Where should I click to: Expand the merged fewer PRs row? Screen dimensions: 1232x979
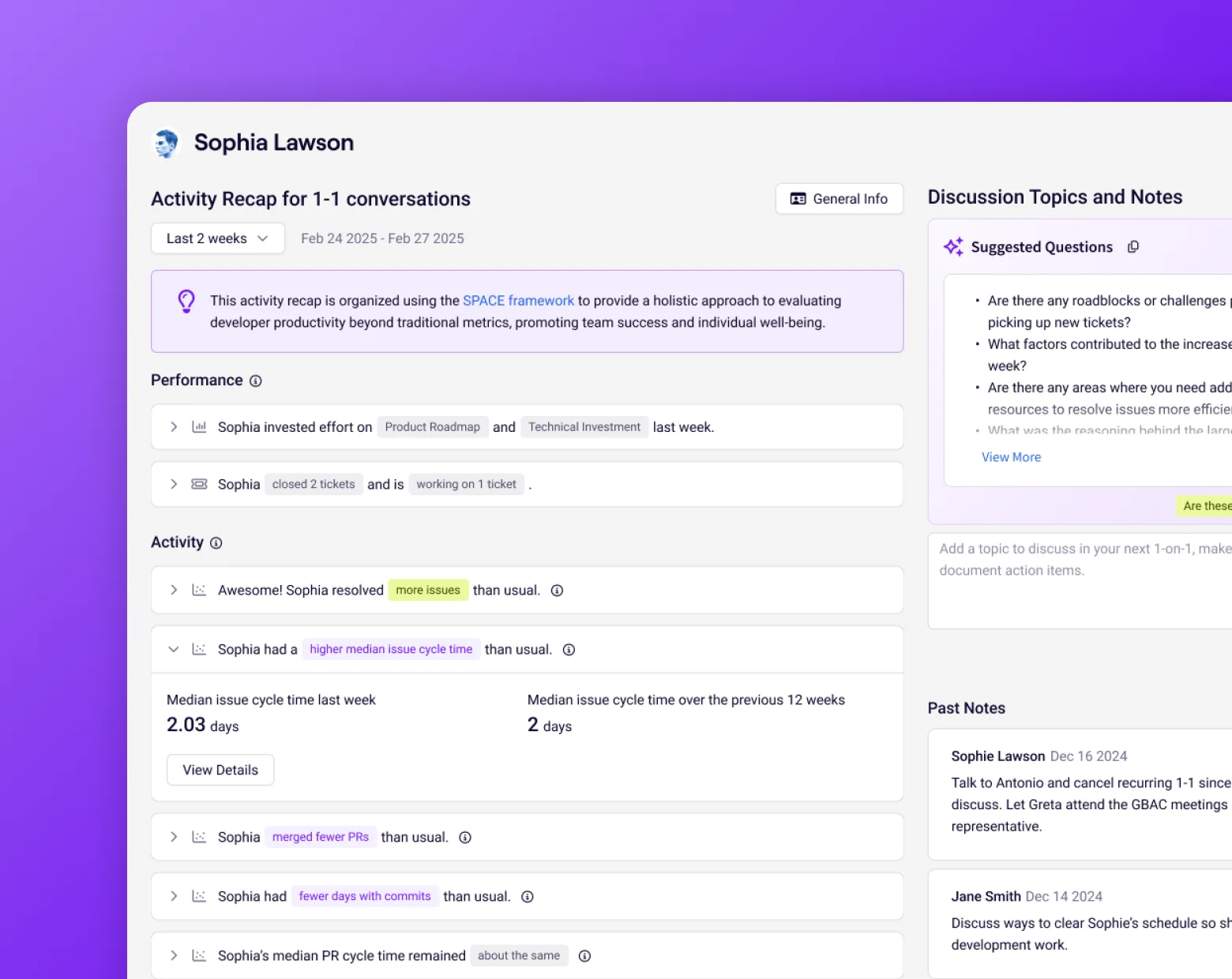[174, 838]
